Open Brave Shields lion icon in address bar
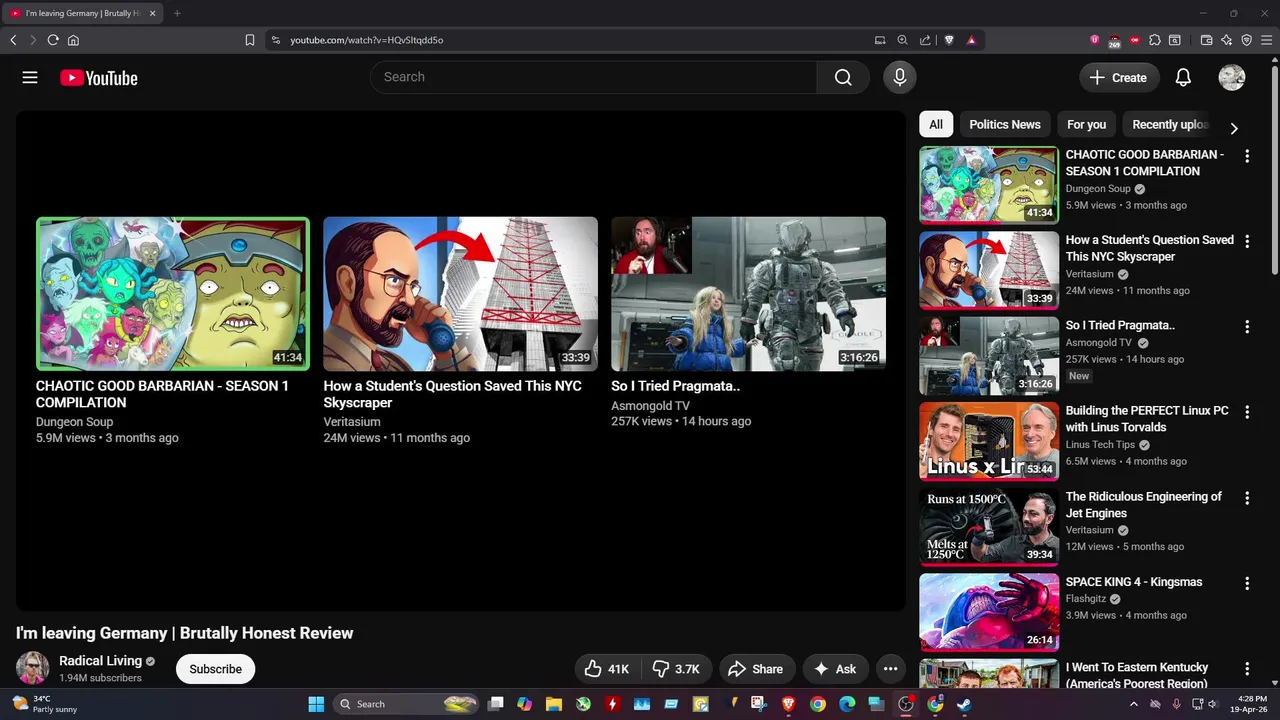1280x720 pixels. pyautogui.click(x=949, y=40)
